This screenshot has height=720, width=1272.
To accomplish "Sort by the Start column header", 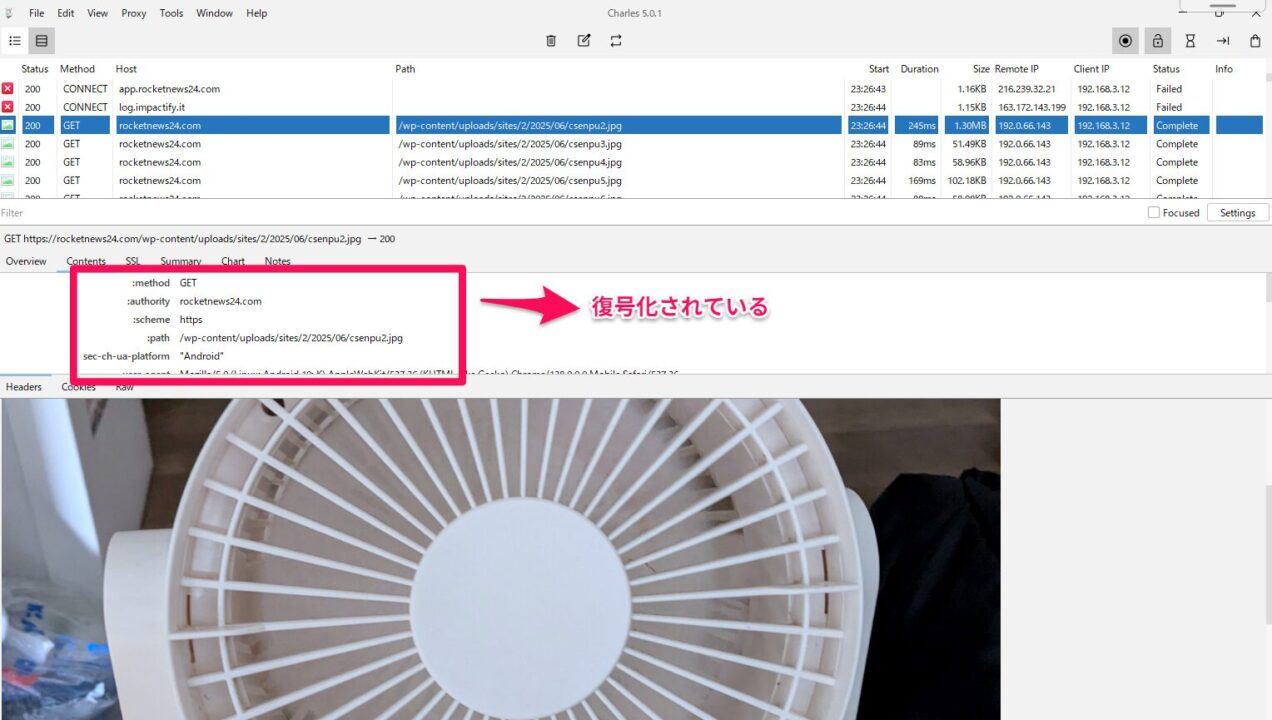I will (879, 69).
